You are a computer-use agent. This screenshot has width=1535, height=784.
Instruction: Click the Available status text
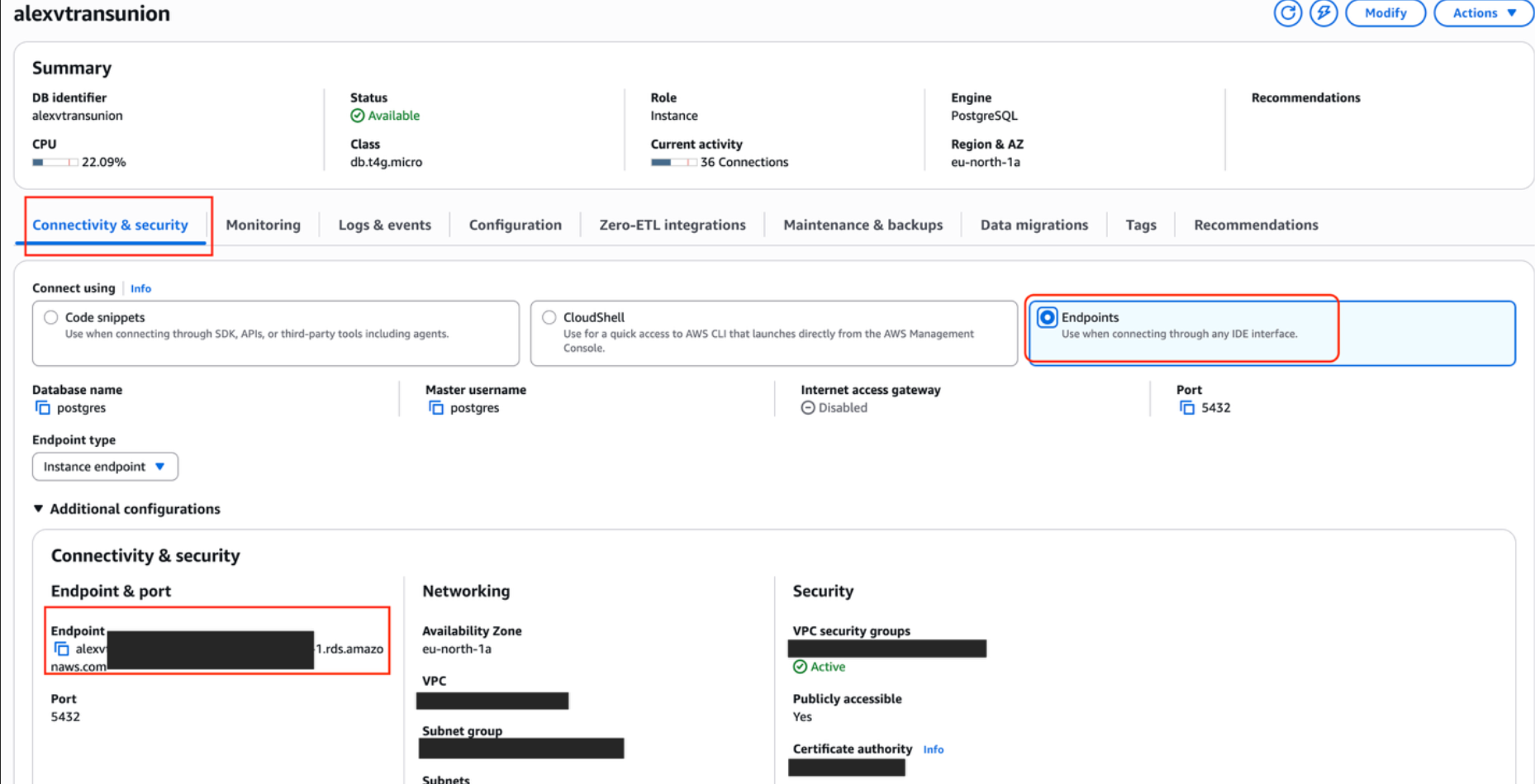pyautogui.click(x=393, y=116)
